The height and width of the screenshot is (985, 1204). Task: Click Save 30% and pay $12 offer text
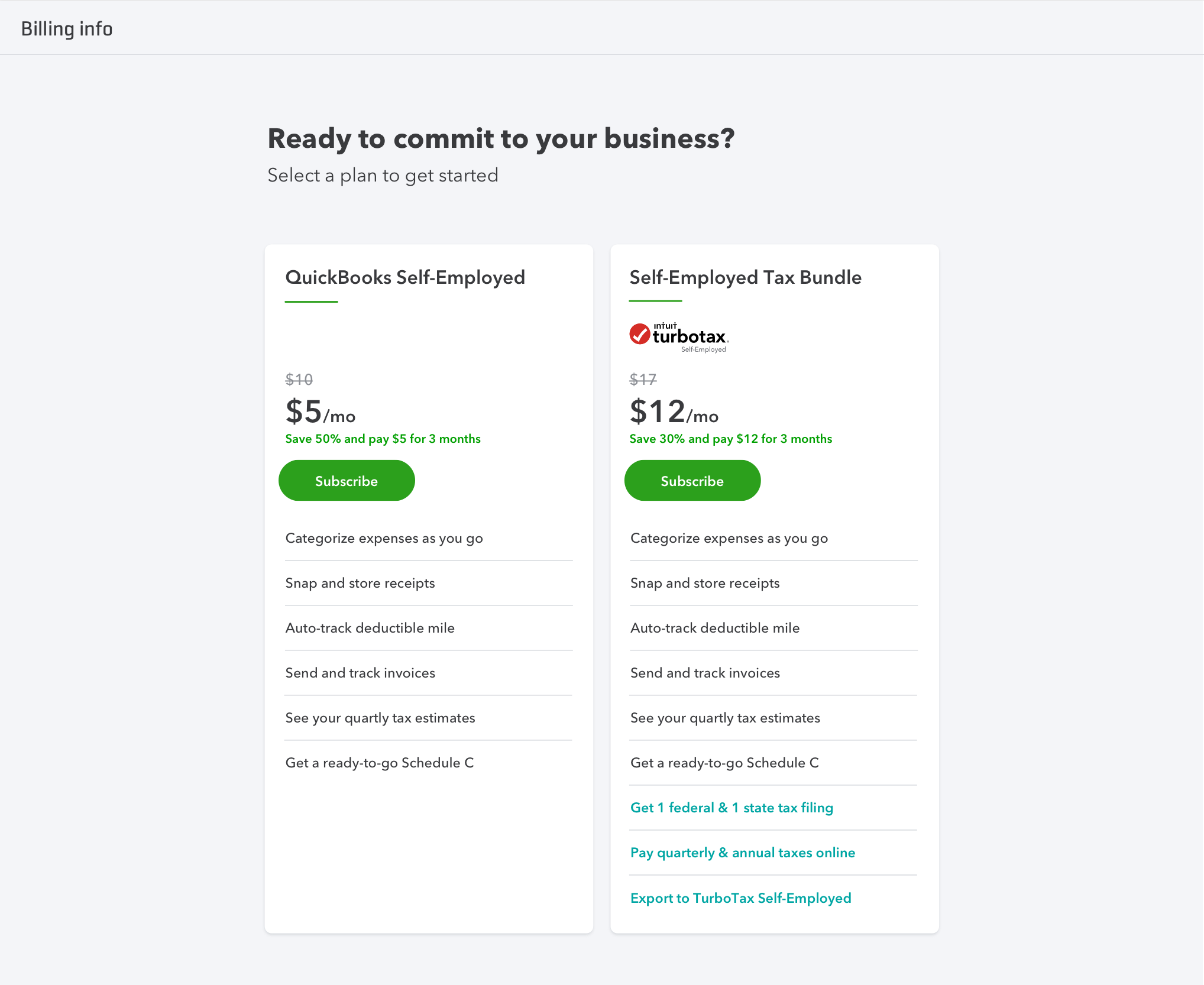[730, 439]
